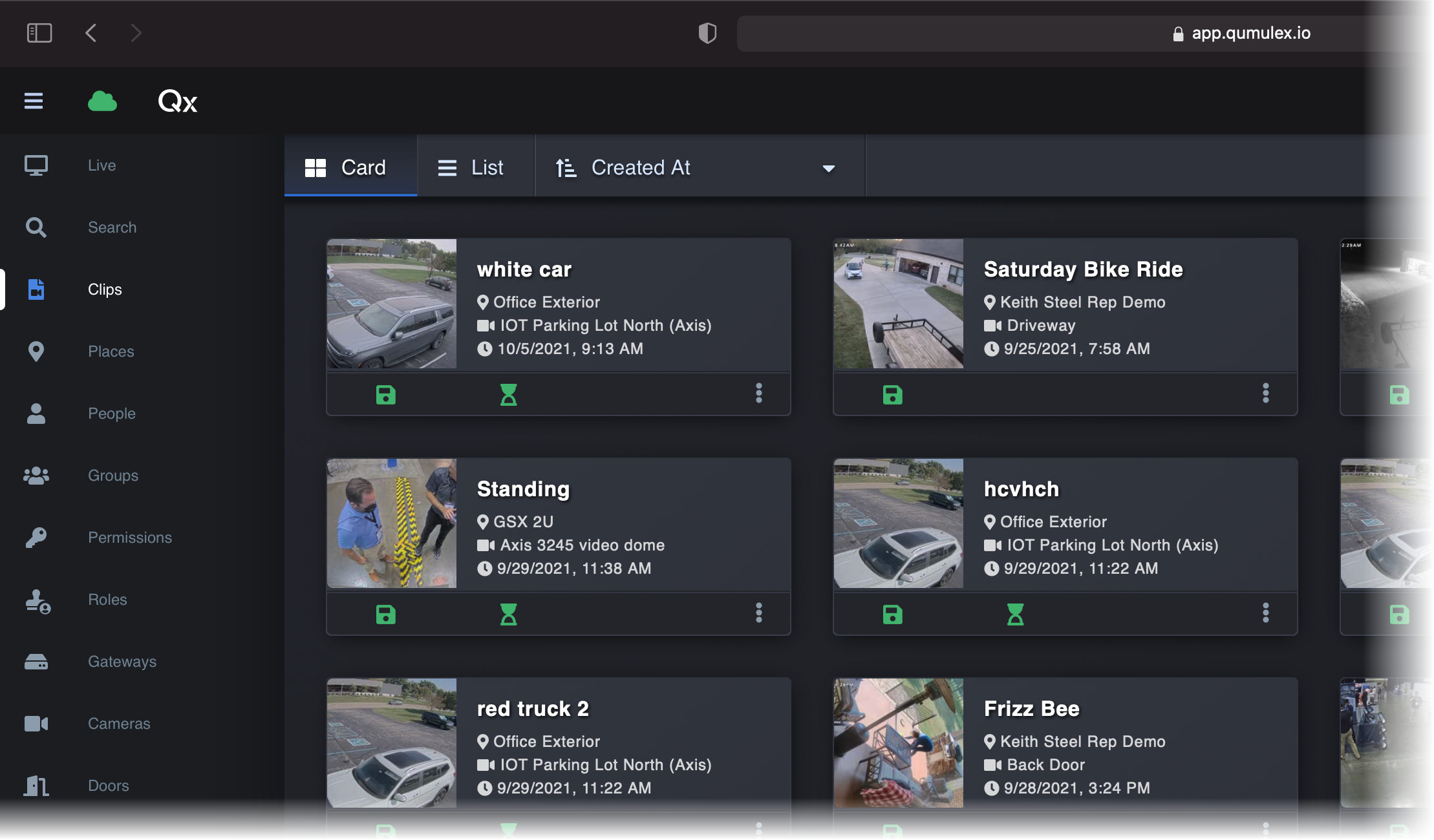Open the Frizz Bee thumbnail

pyautogui.click(x=899, y=743)
